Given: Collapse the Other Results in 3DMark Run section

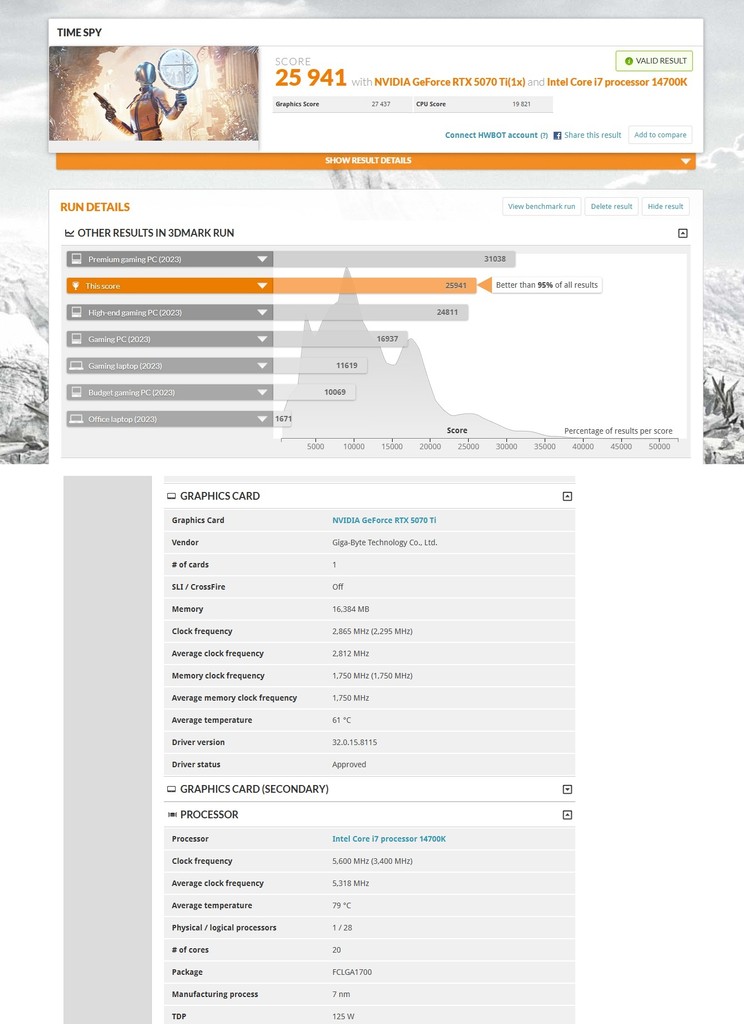Looking at the screenshot, I should tap(683, 233).
